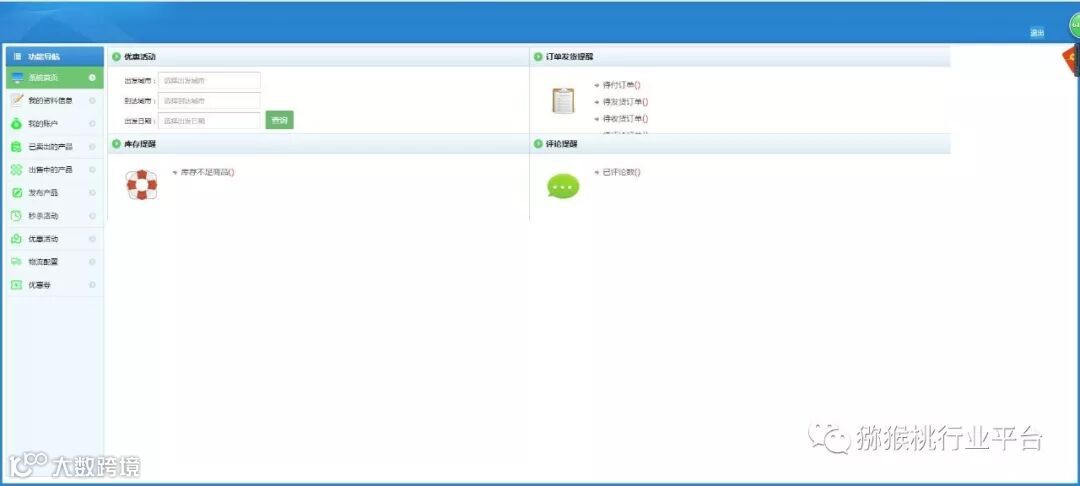Focus the 出发城市 input field
1080x486 pixels.
pos(209,81)
